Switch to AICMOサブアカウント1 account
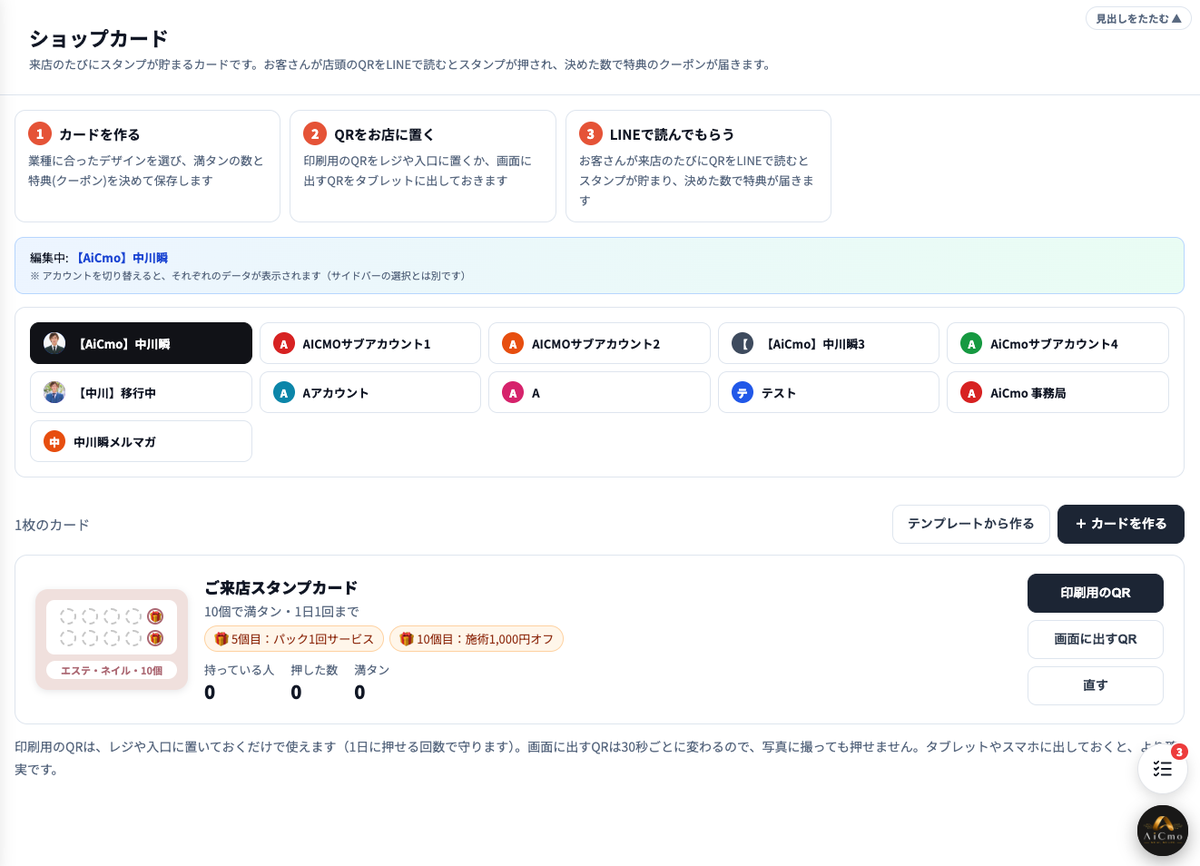The image size is (1200, 866). [370, 343]
